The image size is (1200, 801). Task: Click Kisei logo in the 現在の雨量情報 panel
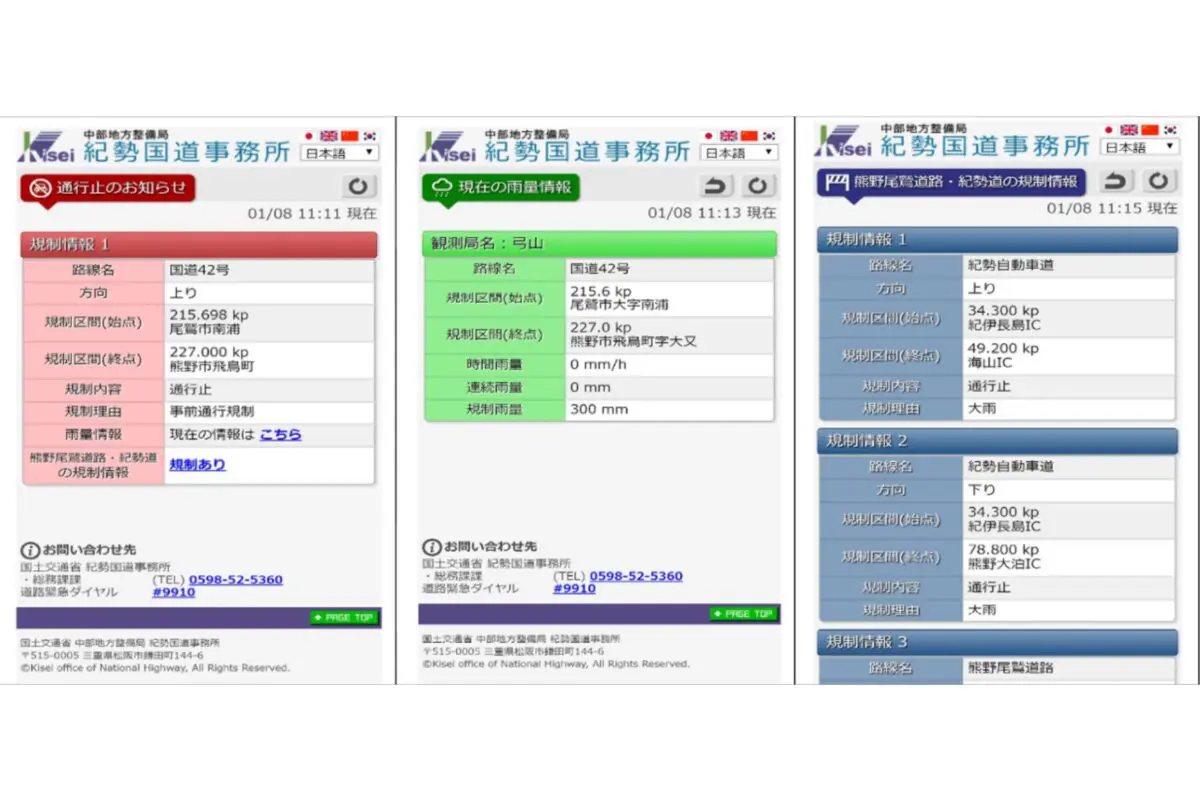click(x=447, y=147)
